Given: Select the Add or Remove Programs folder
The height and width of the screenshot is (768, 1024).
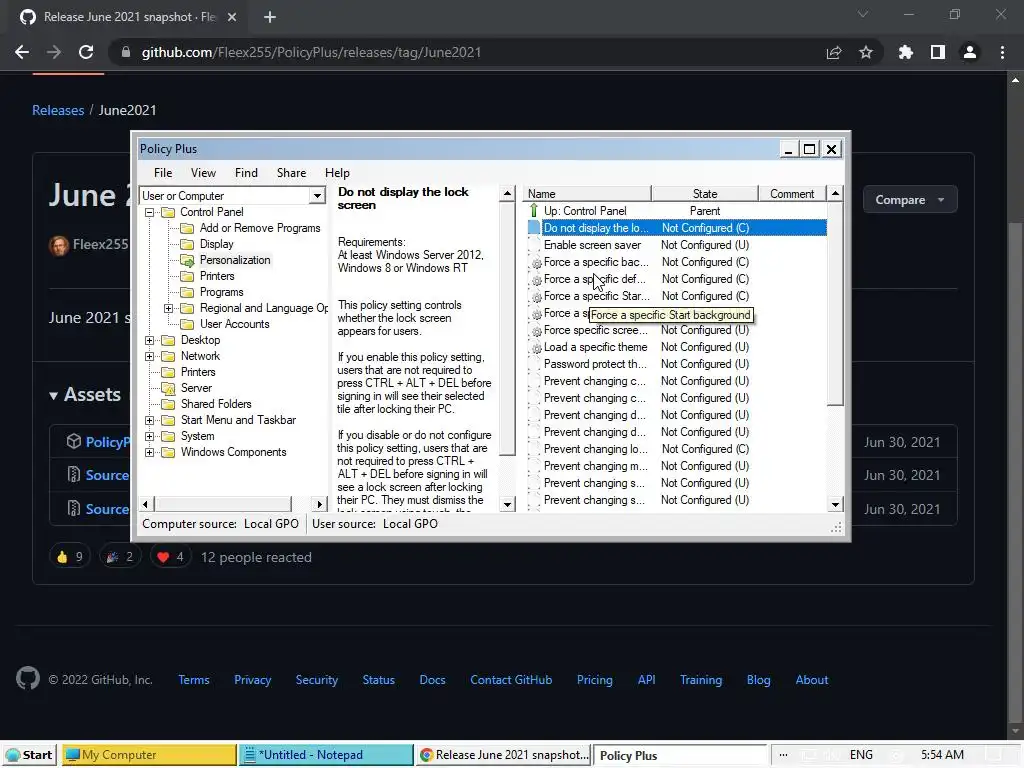Looking at the screenshot, I should click(260, 228).
